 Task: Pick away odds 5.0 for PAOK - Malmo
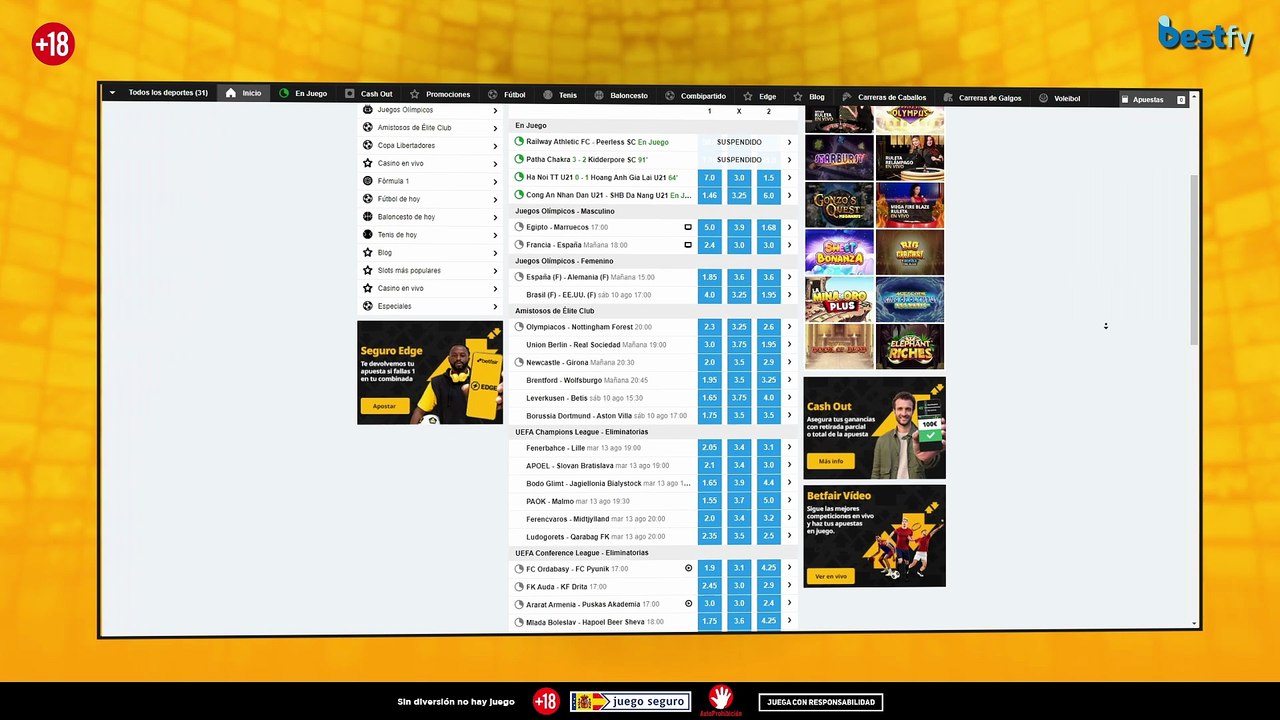pos(768,500)
